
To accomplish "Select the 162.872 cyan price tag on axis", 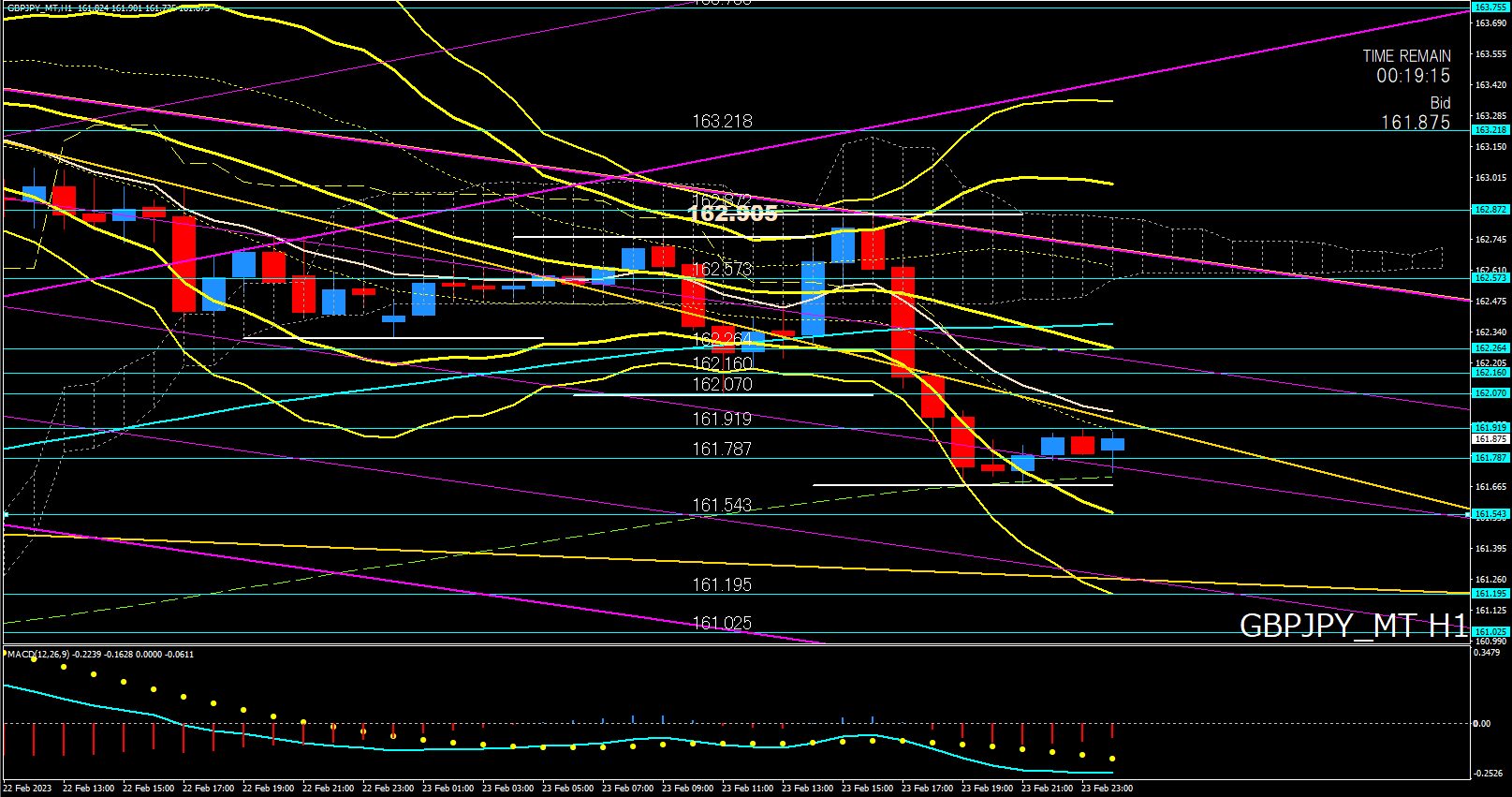I will [1490, 210].
